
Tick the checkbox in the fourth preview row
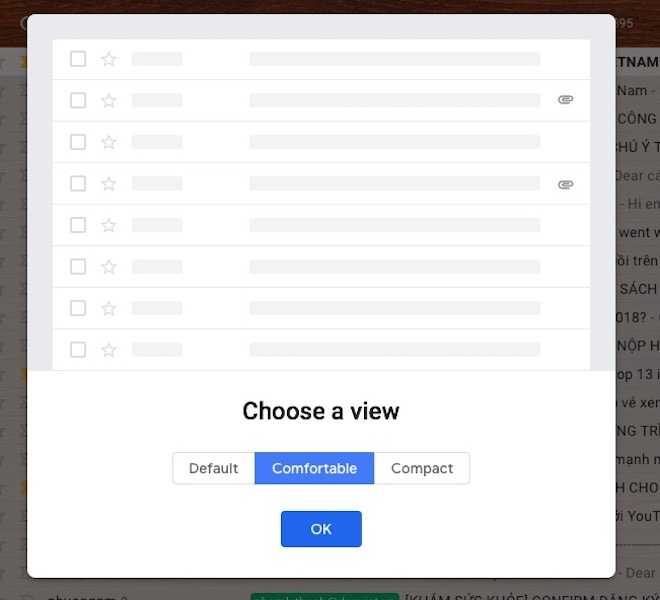[x=78, y=184]
